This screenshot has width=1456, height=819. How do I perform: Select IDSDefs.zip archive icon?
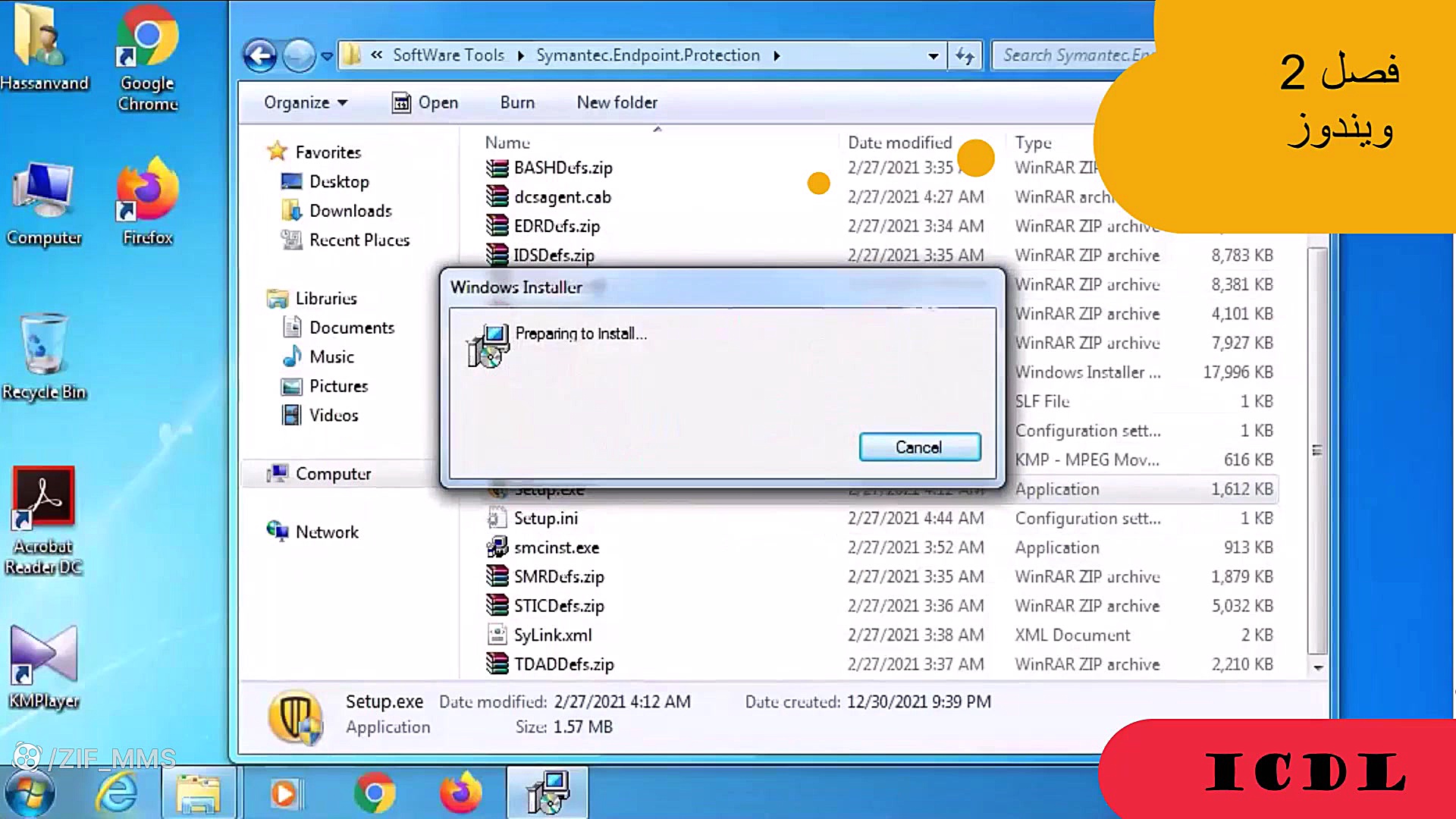[x=497, y=255]
